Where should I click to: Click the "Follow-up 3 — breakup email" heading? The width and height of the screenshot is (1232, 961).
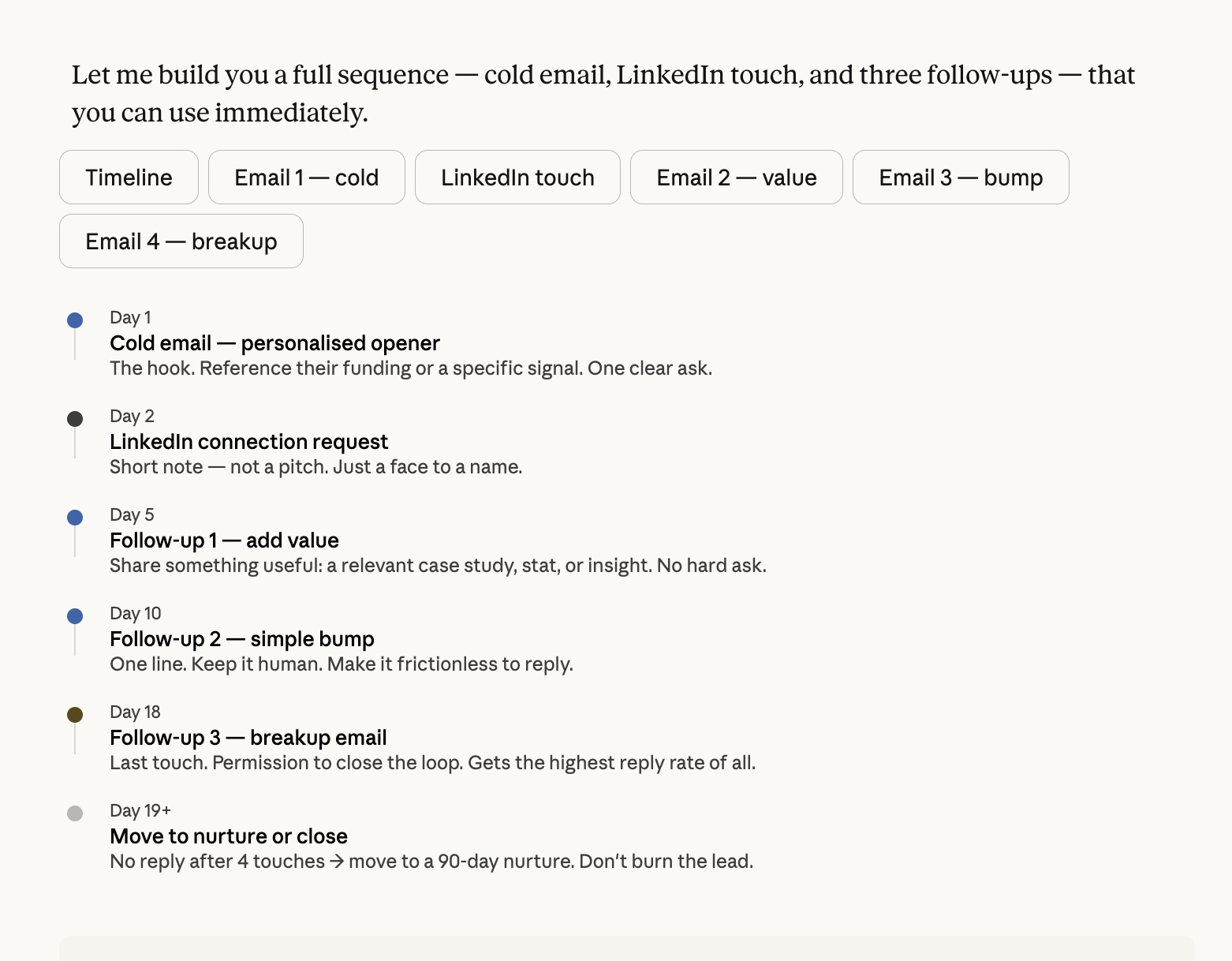248,738
